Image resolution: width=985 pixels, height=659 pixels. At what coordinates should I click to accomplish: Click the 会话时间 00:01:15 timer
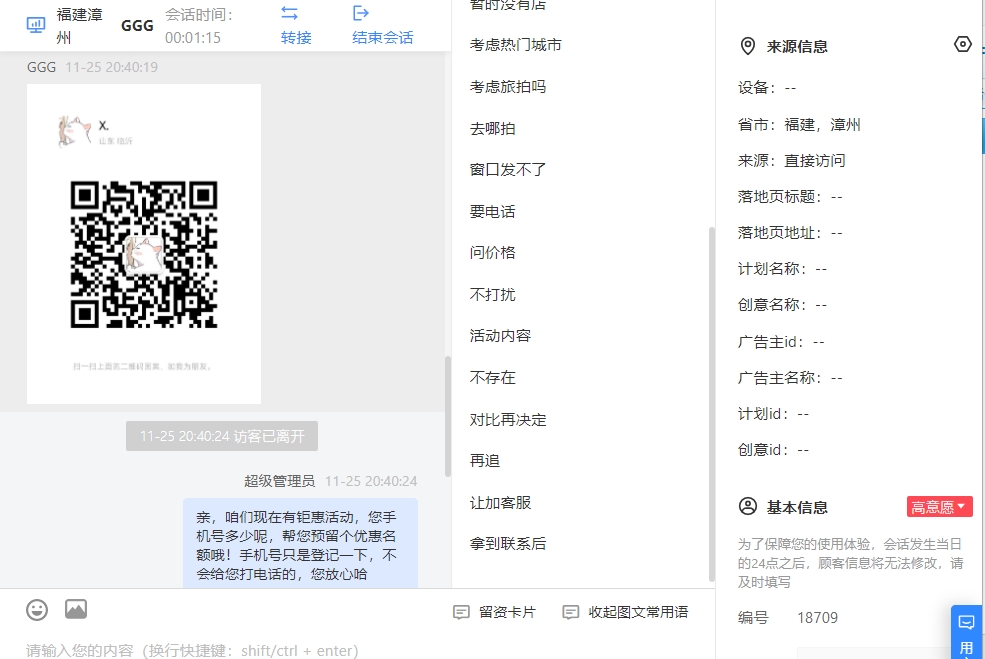[199, 26]
